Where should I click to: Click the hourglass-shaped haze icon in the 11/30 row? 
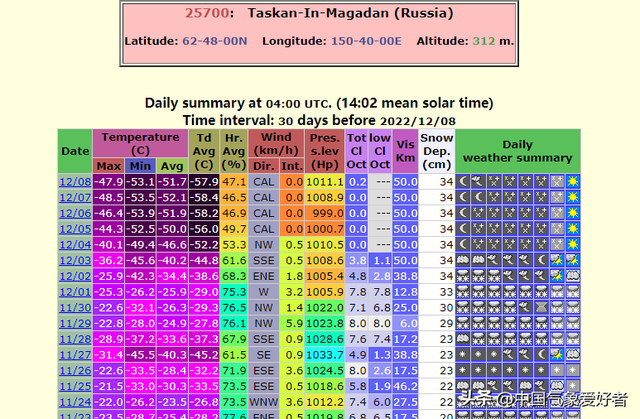pyautogui.click(x=541, y=308)
